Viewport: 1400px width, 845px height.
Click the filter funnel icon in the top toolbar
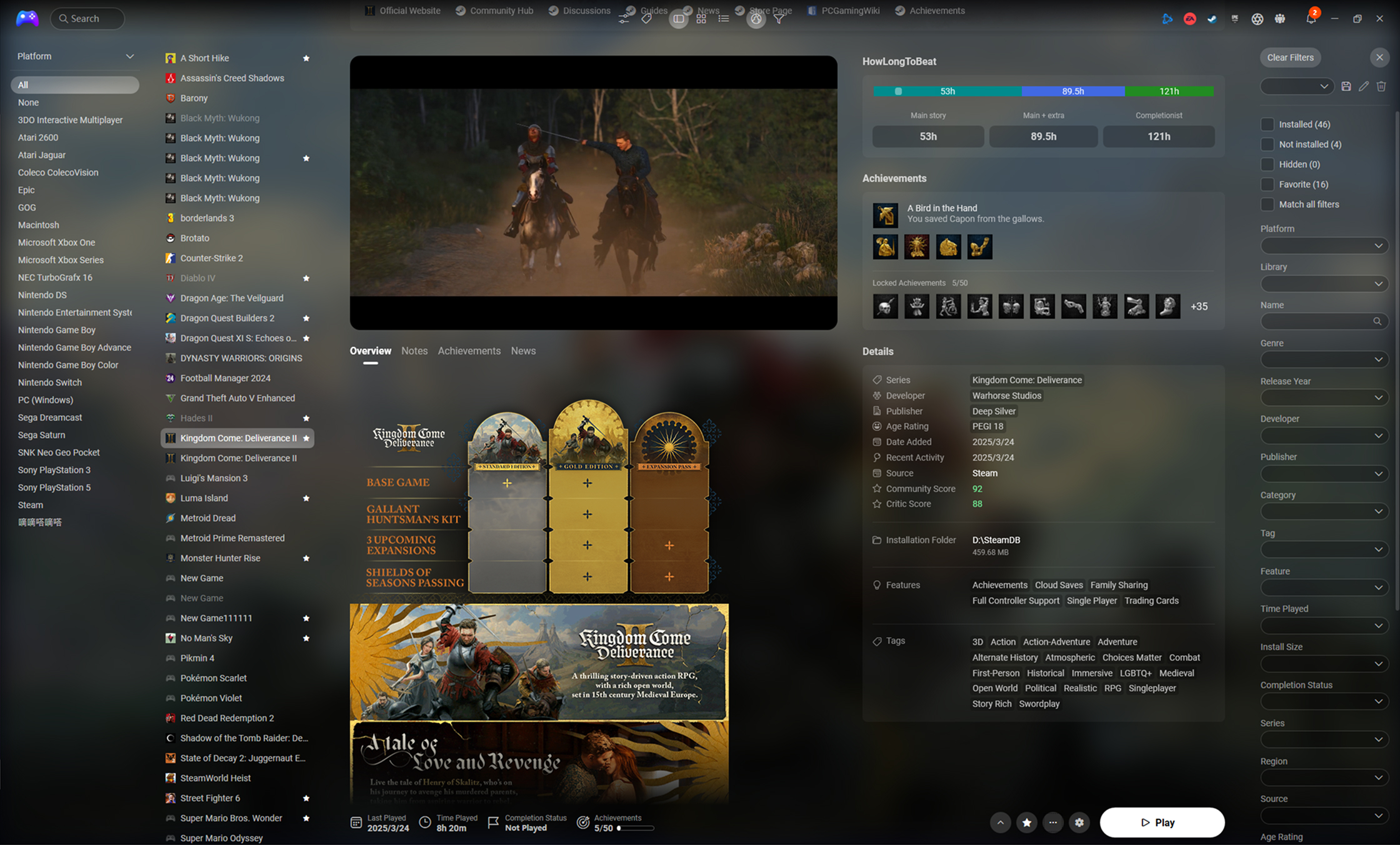(779, 19)
